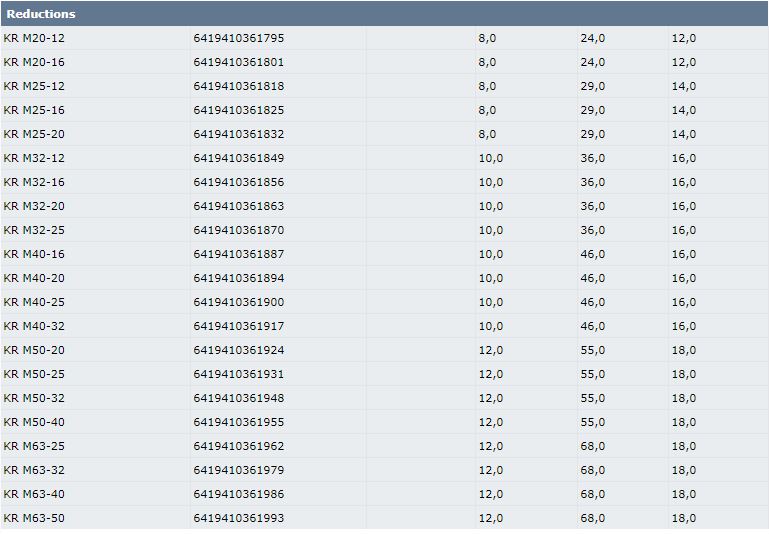
Task: Click the 12,0 value in KR M20-16 row
Action: point(684,62)
